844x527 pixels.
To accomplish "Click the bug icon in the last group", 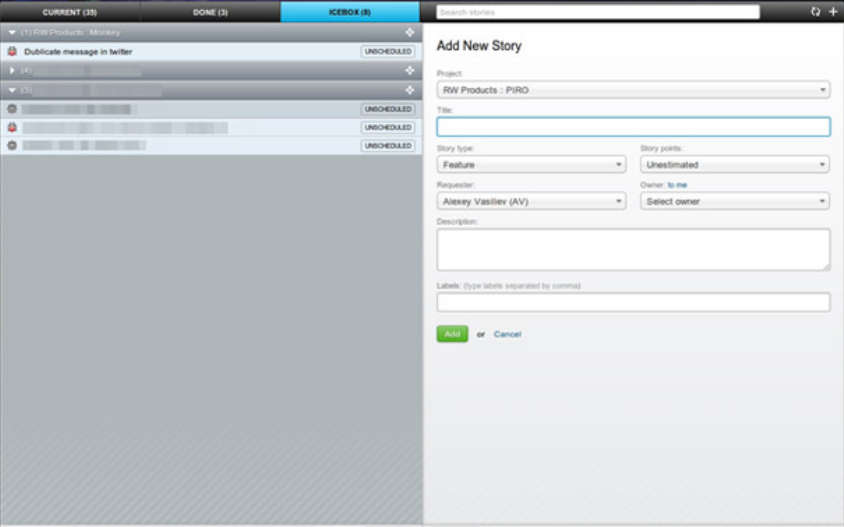I will coord(12,128).
